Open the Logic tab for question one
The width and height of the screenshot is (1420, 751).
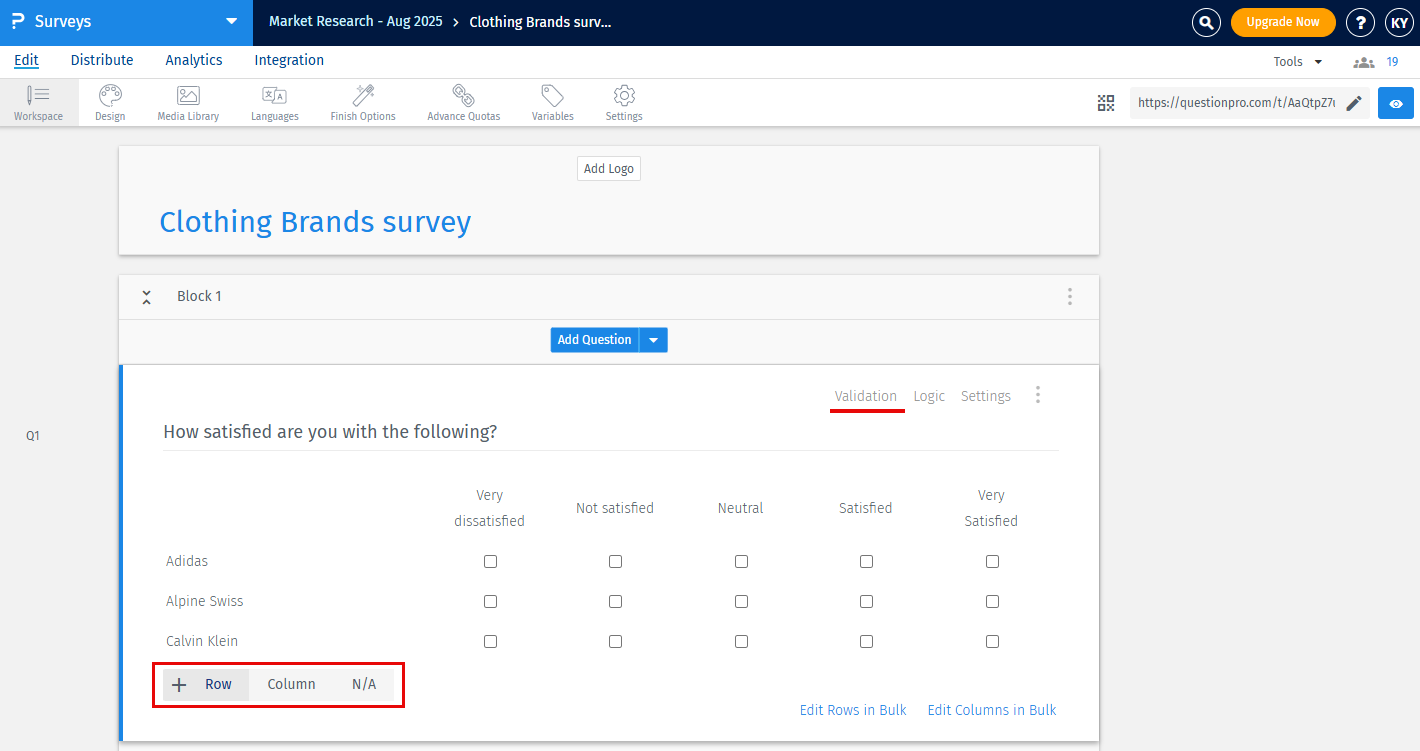[x=928, y=395]
